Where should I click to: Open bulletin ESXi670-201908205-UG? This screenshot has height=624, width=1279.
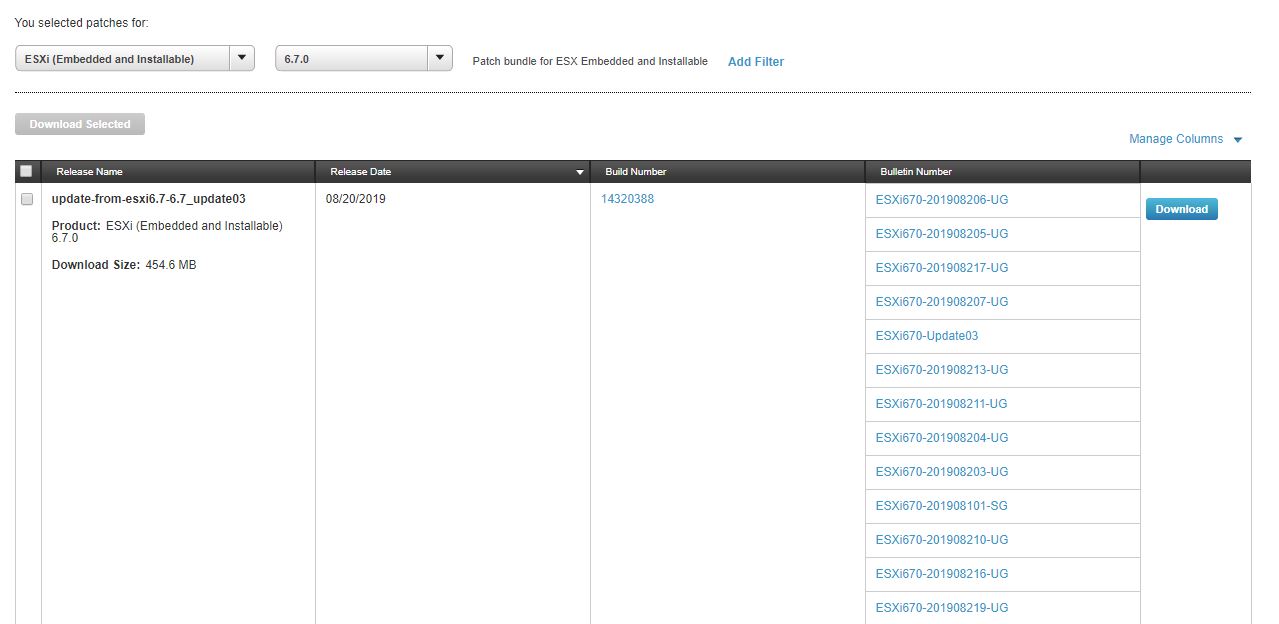[942, 234]
